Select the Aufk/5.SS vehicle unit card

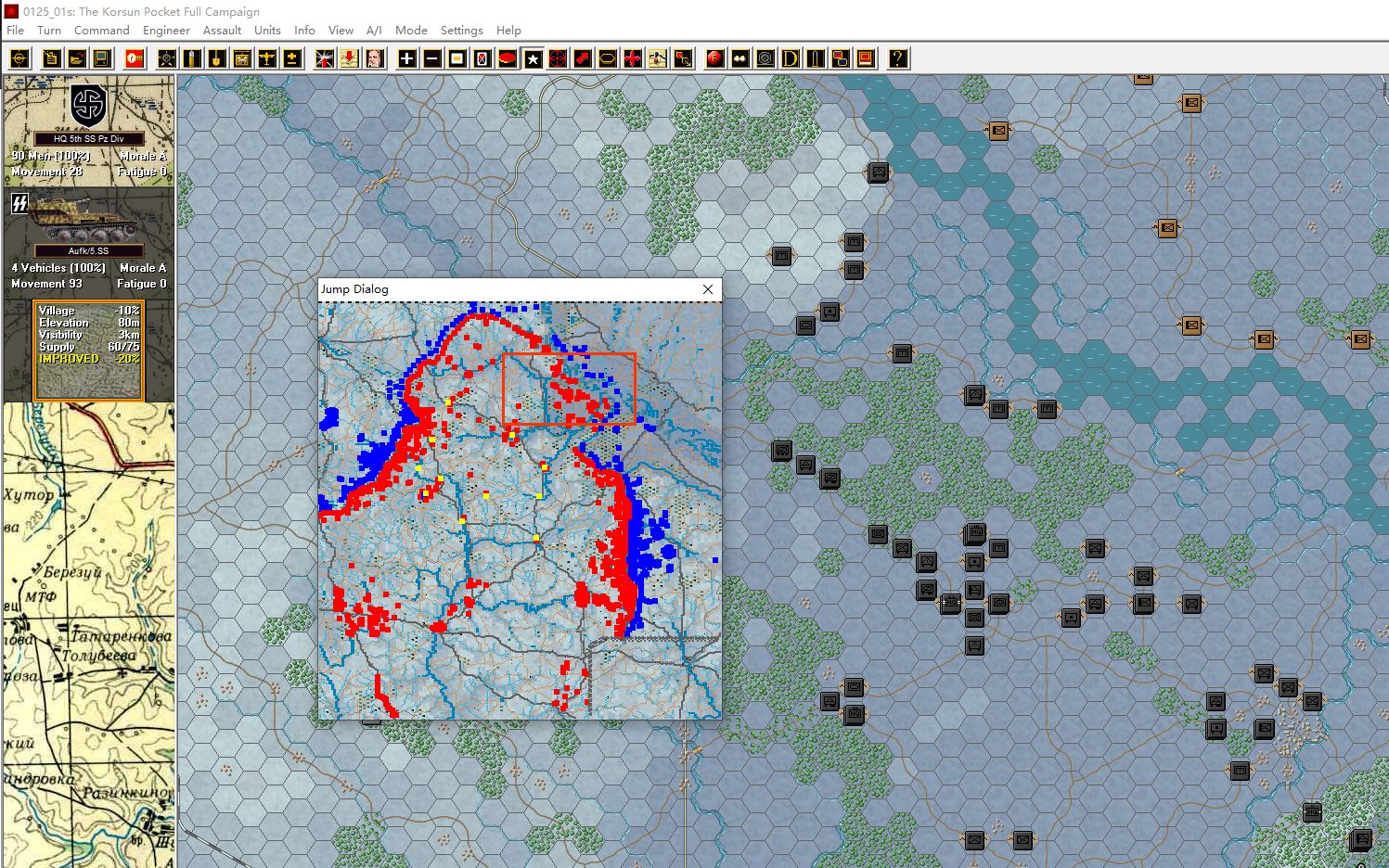89,242
